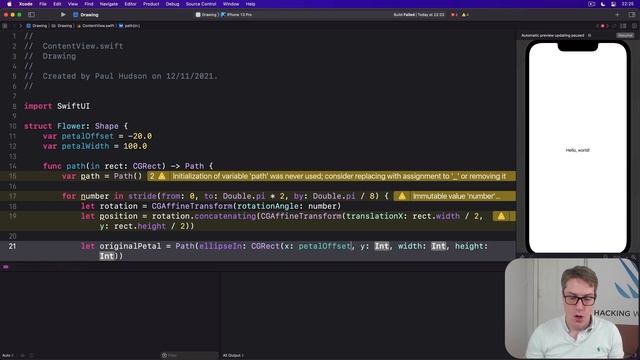The image size is (640, 360).
Task: Click the warning icon on line 19
Action: click(x=501, y=216)
